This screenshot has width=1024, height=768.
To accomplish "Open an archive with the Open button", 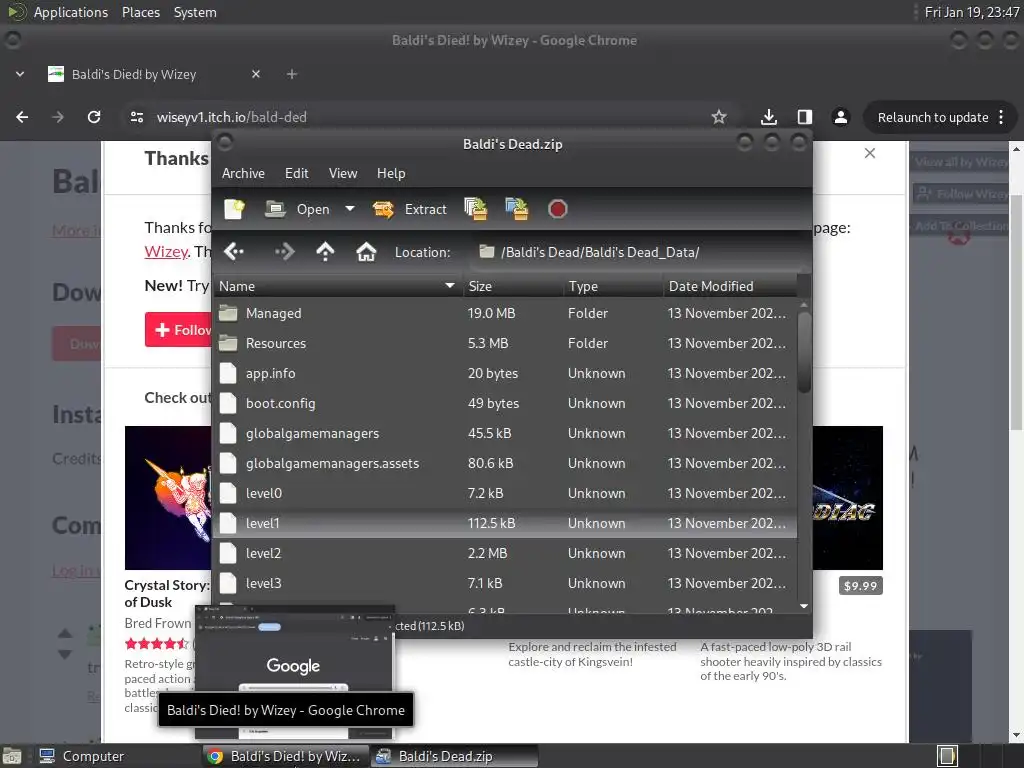I will 298,209.
